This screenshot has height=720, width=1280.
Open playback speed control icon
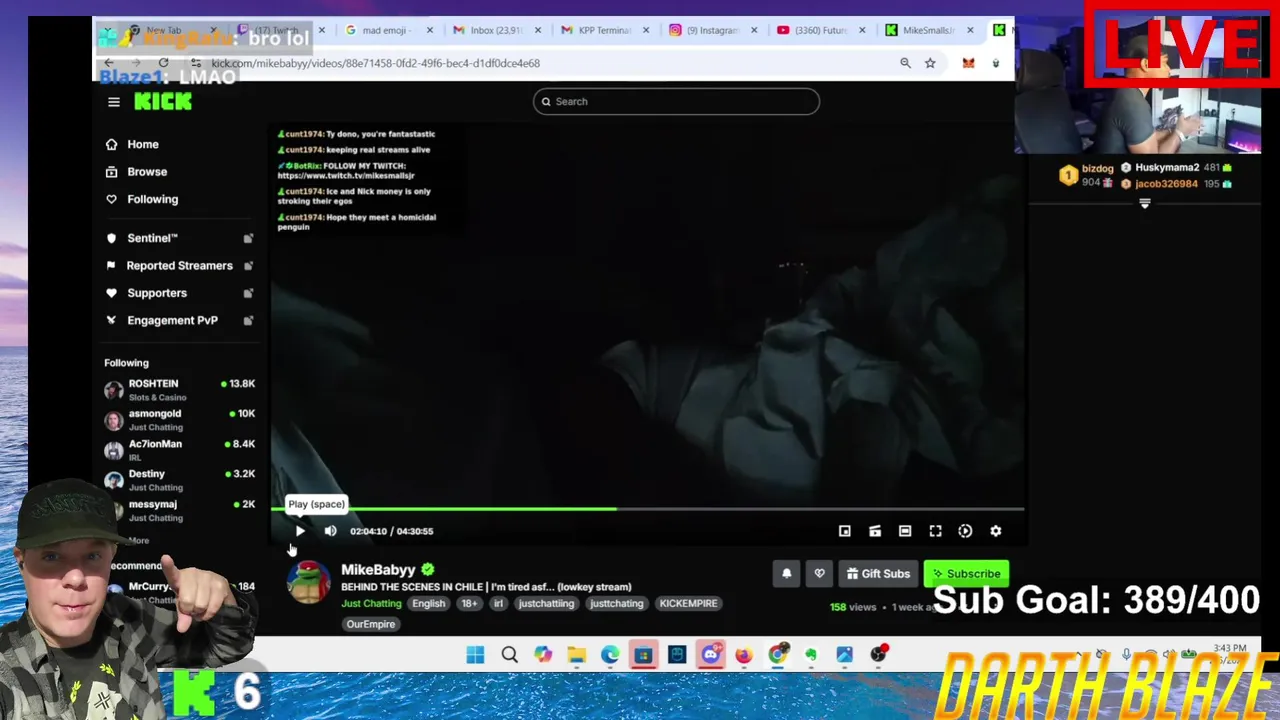[965, 531]
